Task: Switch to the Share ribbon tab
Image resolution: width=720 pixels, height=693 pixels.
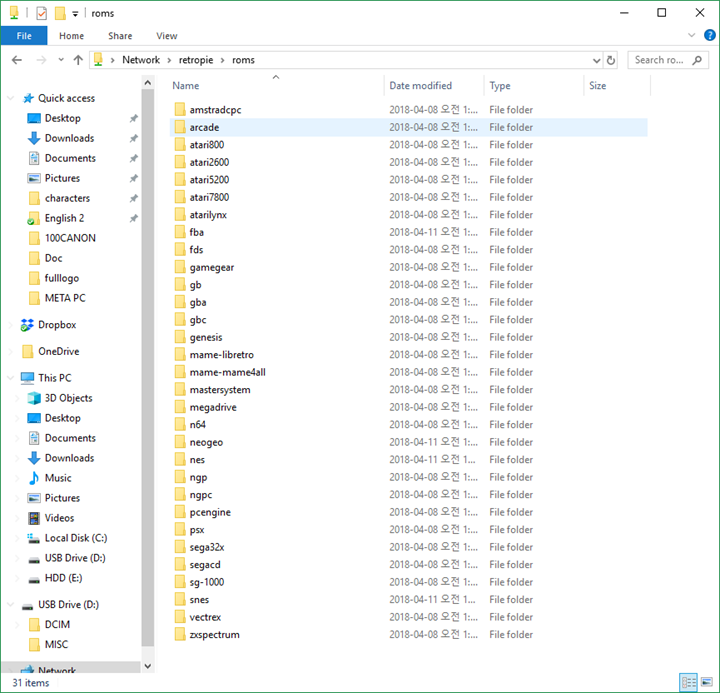Action: pyautogui.click(x=120, y=36)
